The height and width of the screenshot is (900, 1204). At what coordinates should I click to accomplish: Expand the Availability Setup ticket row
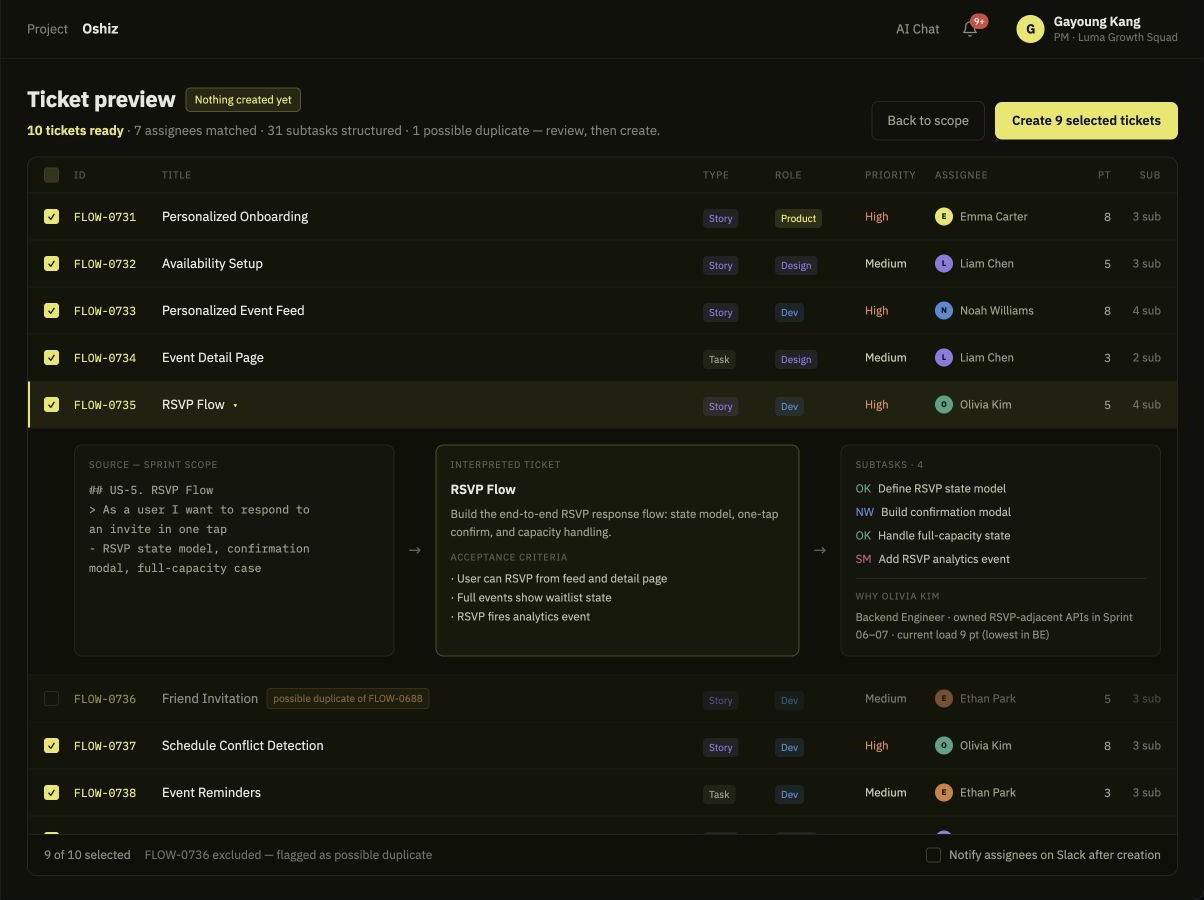point(602,264)
